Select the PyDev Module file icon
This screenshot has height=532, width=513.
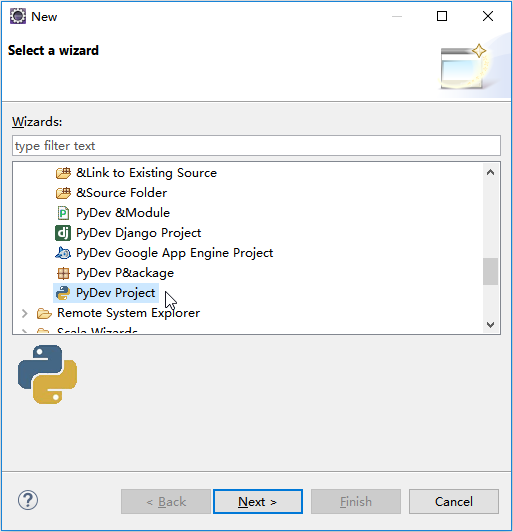[63, 213]
